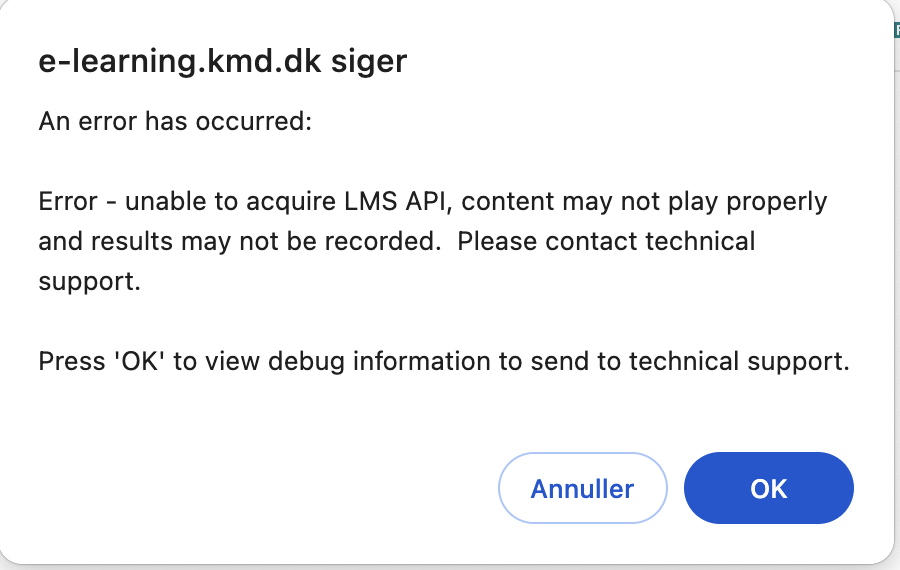
Task: Click the 'content may not play properly' text
Action: [x=645, y=202]
